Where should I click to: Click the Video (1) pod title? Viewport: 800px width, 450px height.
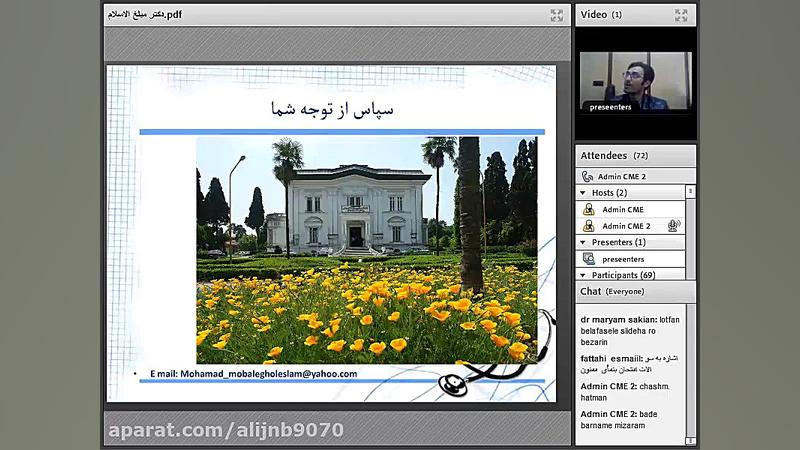pyautogui.click(x=601, y=15)
